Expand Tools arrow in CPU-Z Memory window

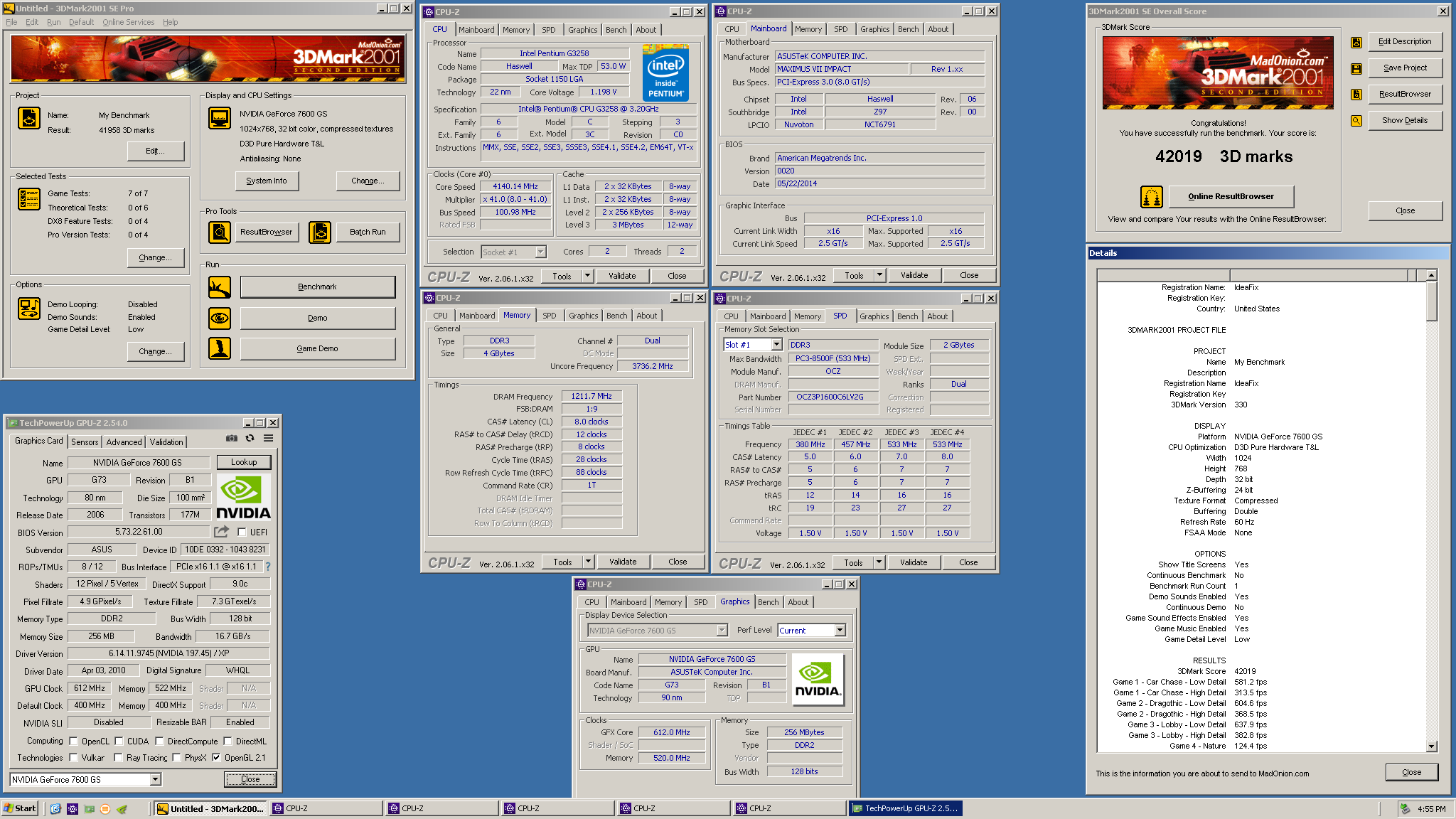point(588,562)
